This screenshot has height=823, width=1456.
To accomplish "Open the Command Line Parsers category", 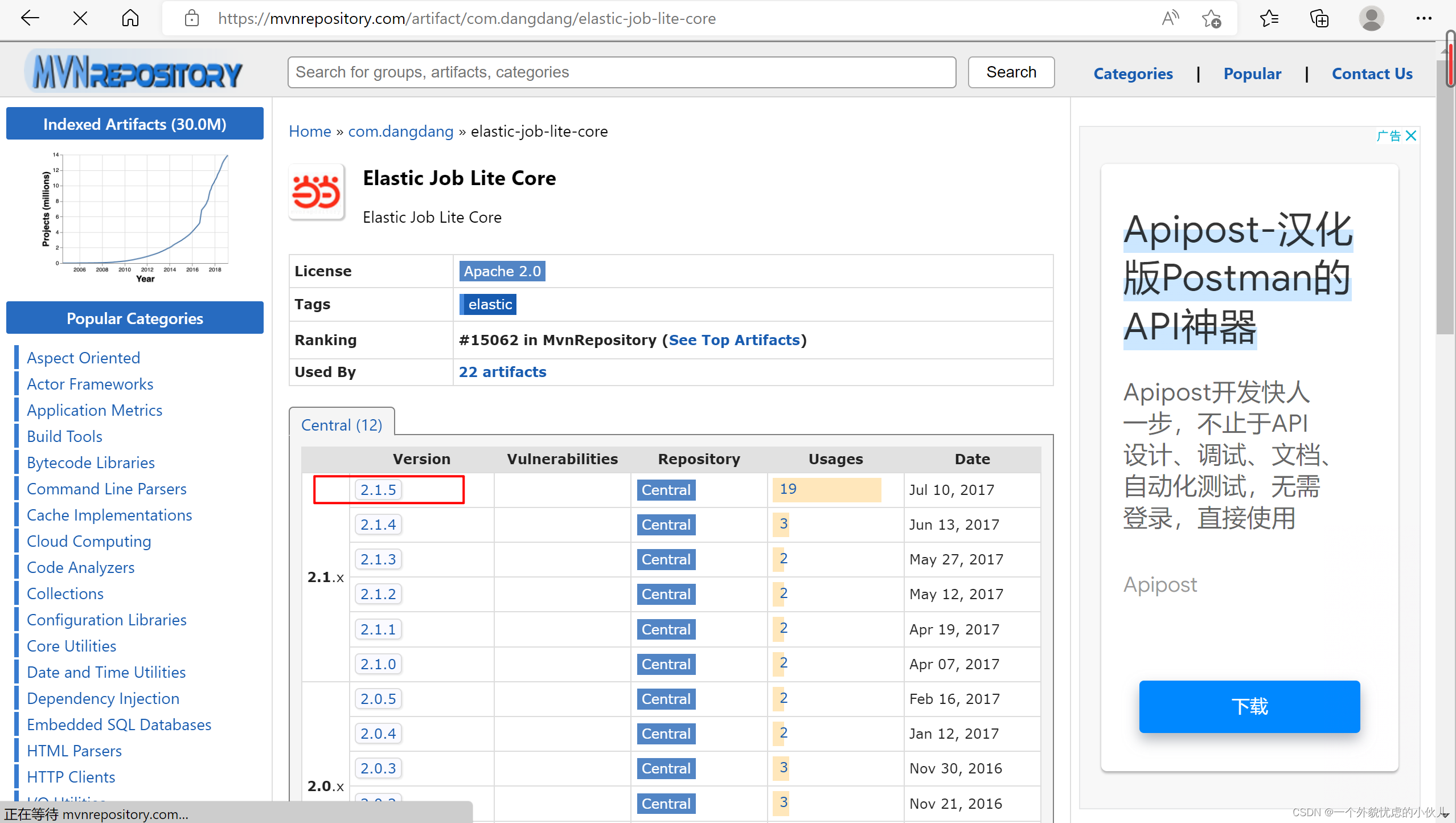I will tap(106, 489).
